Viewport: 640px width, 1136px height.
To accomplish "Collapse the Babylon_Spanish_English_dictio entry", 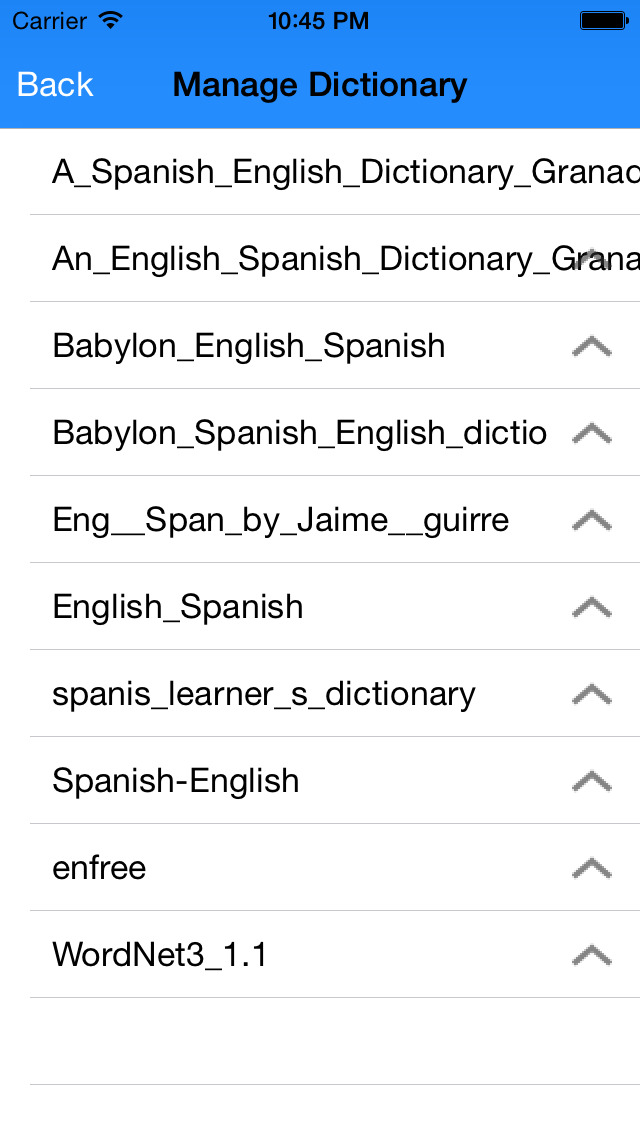I will point(591,433).
